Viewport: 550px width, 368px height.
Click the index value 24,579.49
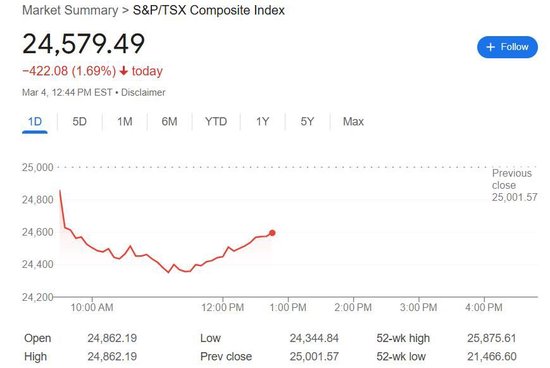click(x=83, y=44)
